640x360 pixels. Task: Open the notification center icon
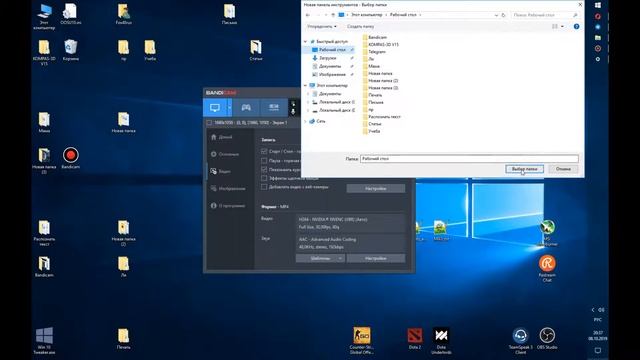pos(598,350)
